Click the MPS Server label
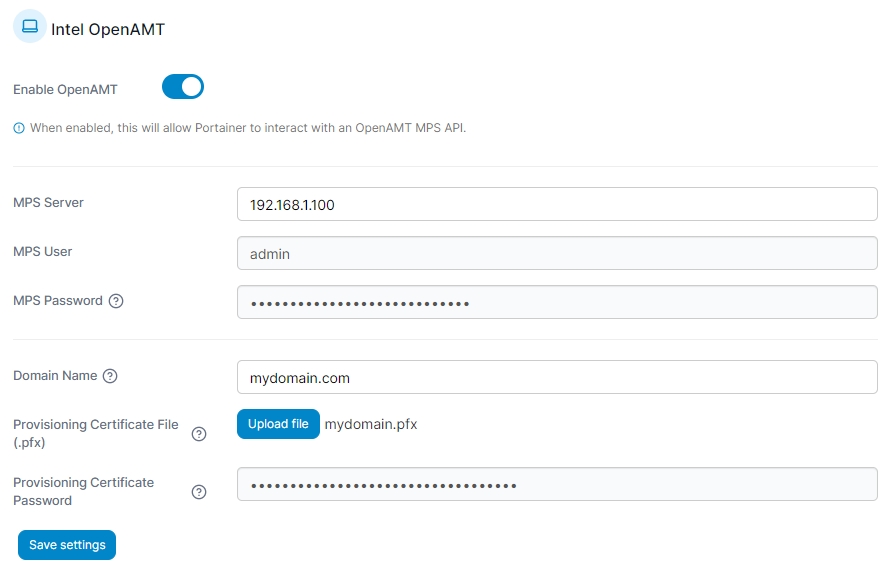 pos(48,202)
